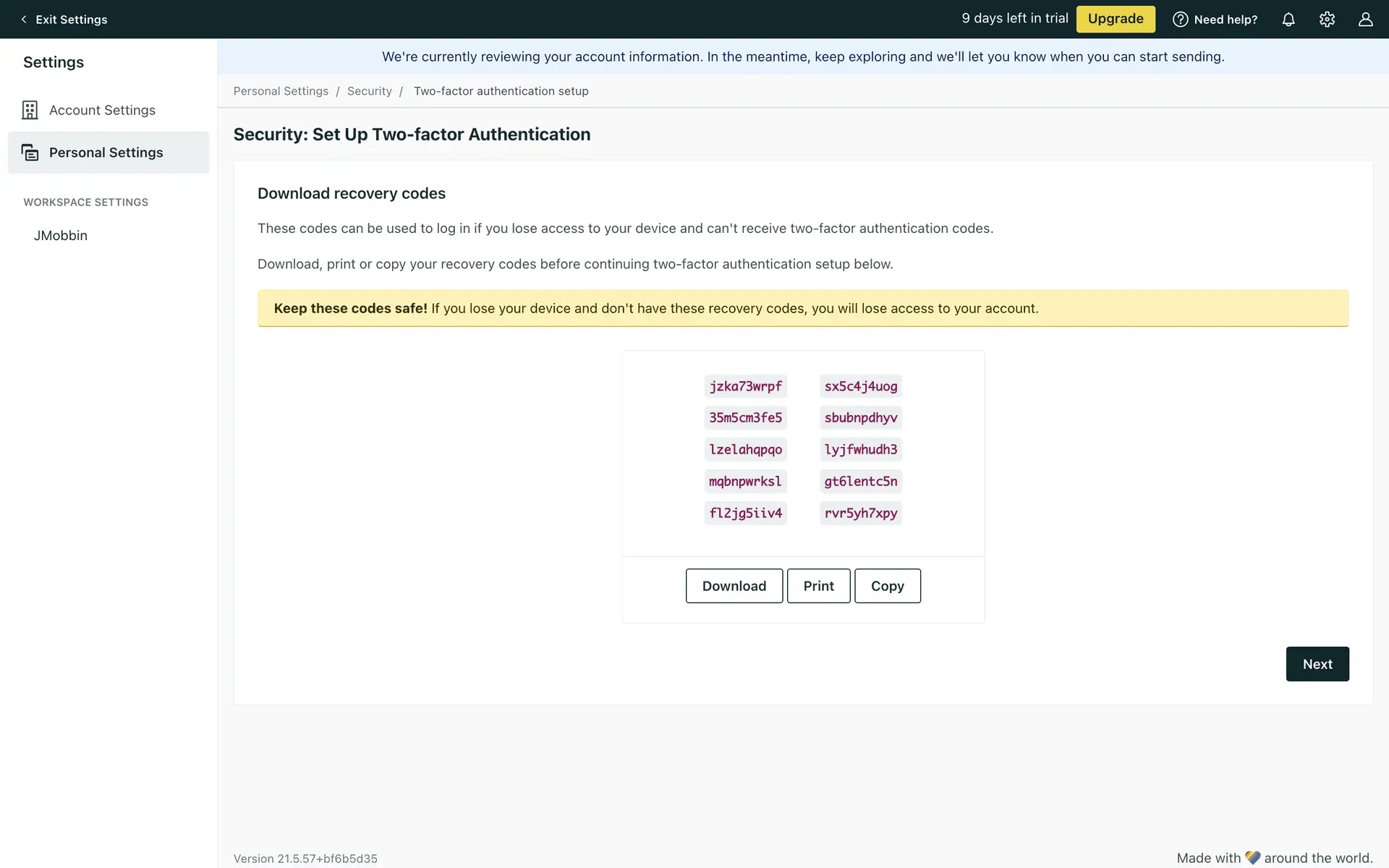Click the Need help question mark icon
Viewport: 1389px width, 868px height.
coord(1180,20)
